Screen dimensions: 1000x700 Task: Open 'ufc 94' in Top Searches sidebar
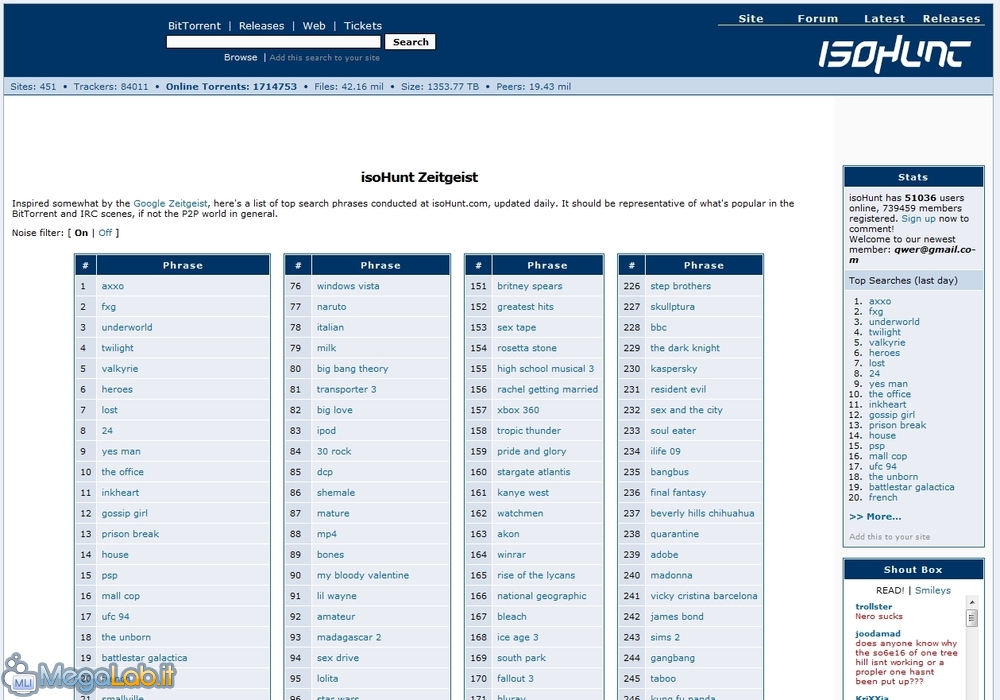point(883,466)
